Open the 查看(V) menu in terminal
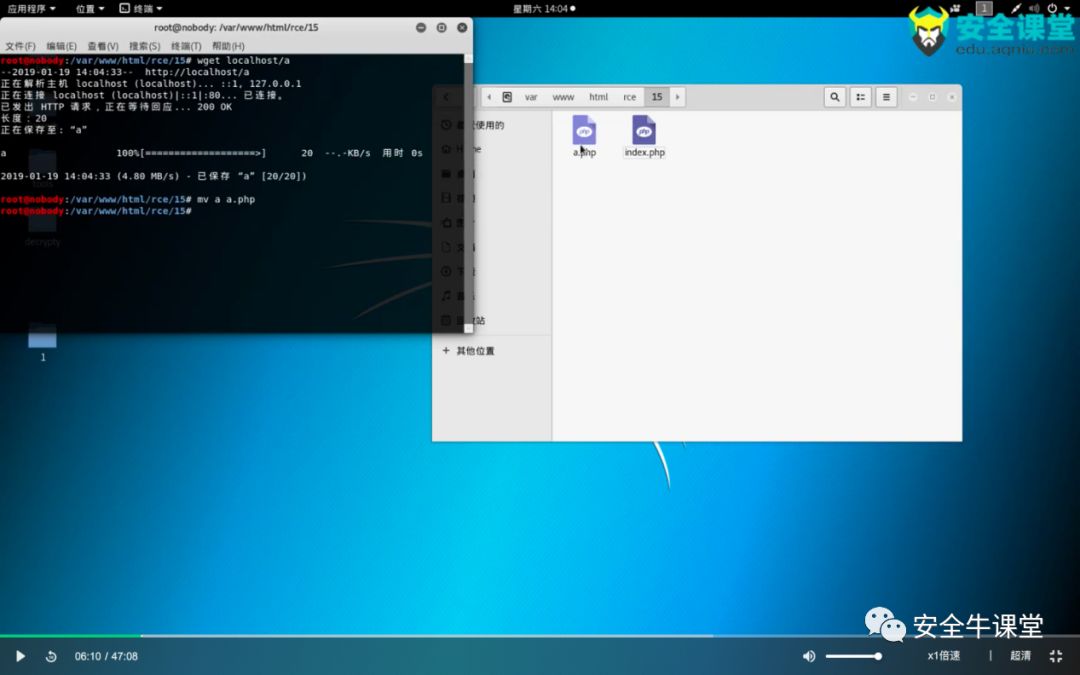The height and width of the screenshot is (675, 1080). [x=103, y=46]
